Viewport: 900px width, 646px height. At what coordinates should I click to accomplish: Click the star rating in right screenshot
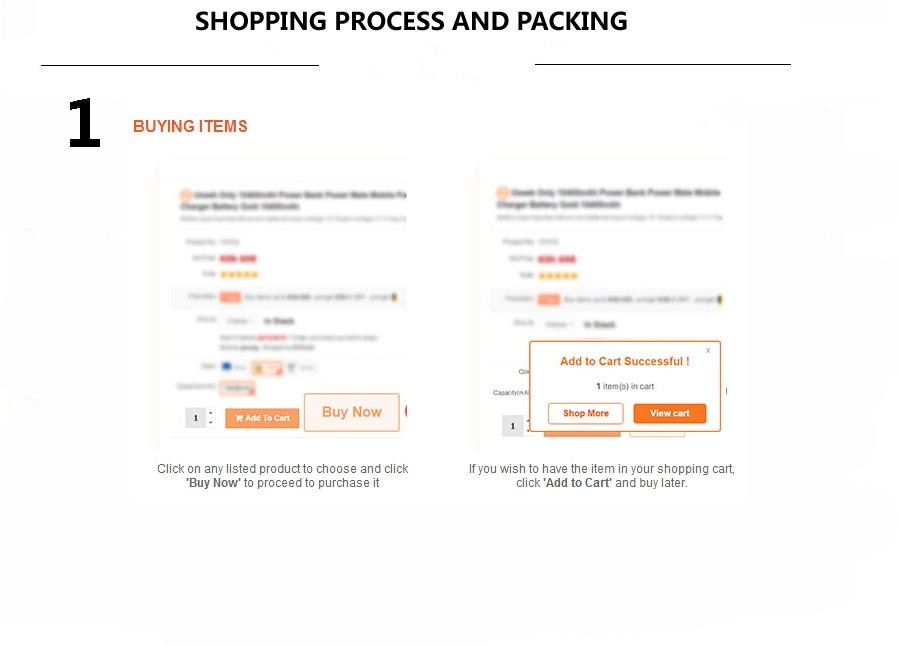coord(558,276)
